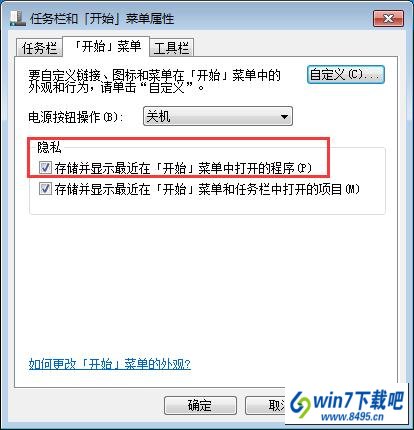Click the 电源按钮操作(B) label
This screenshot has width=414, height=430.
tap(76, 117)
